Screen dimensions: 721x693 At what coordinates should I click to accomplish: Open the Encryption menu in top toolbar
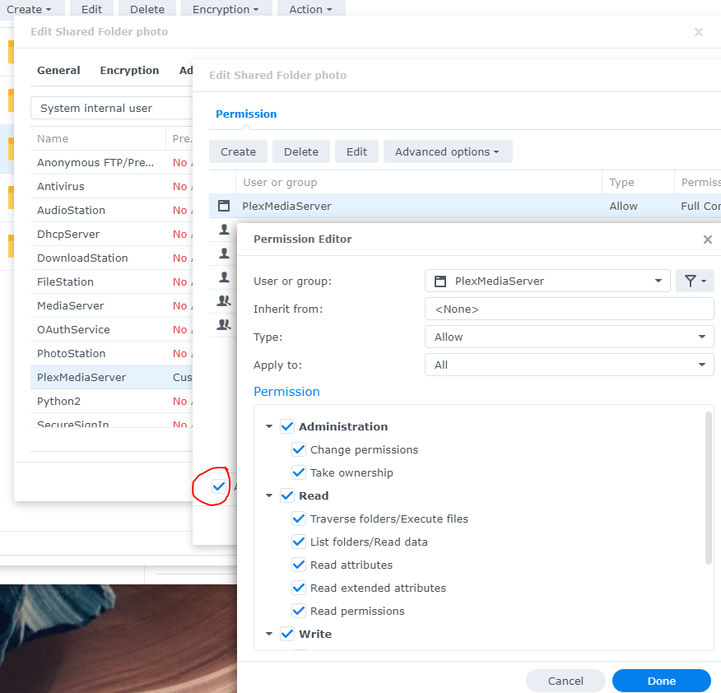pos(226,9)
